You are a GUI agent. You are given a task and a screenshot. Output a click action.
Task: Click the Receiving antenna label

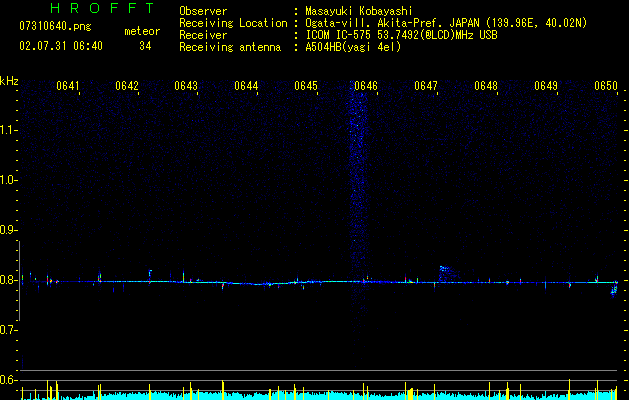click(x=230, y=47)
